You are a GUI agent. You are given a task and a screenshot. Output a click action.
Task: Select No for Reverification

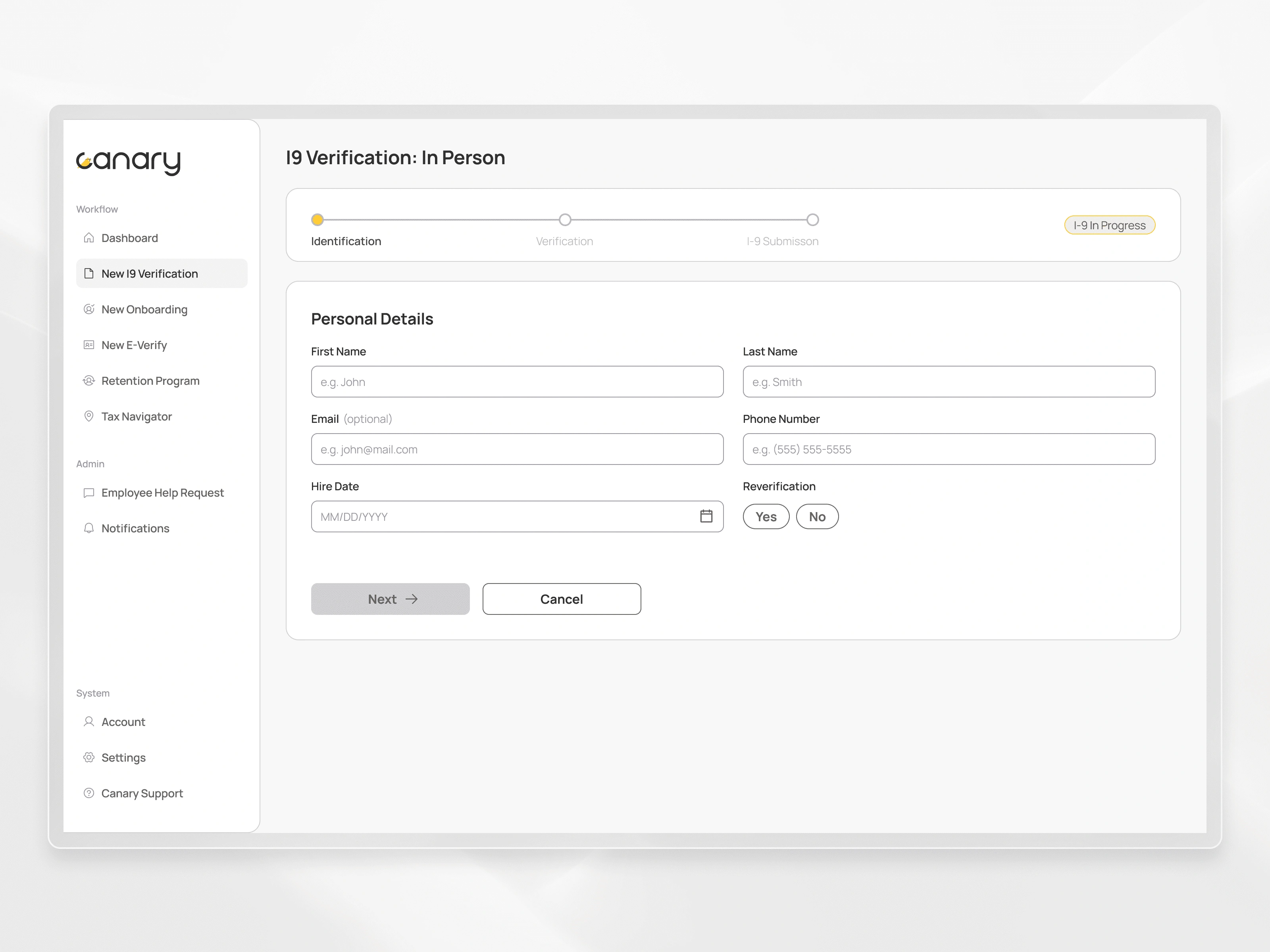pyautogui.click(x=816, y=516)
